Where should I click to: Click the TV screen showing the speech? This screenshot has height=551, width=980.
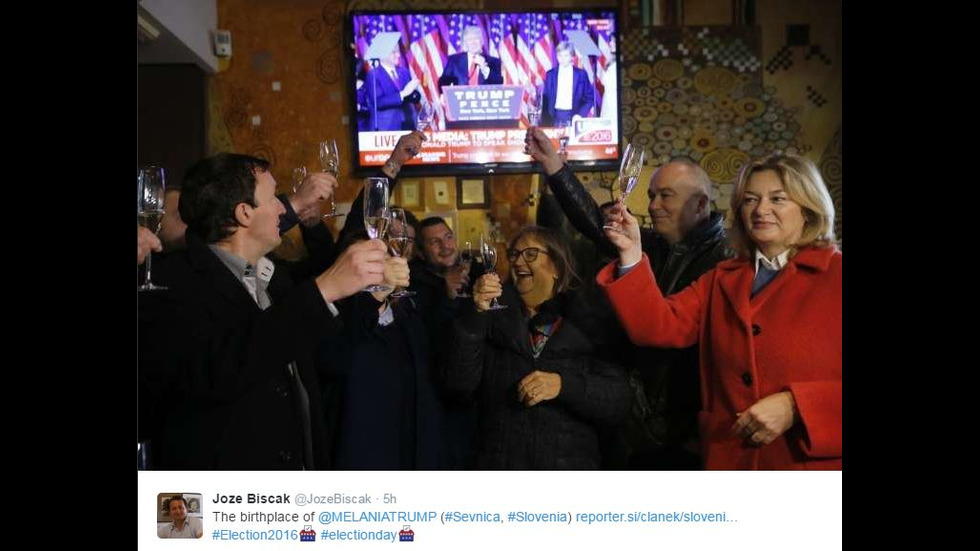pyautogui.click(x=486, y=91)
